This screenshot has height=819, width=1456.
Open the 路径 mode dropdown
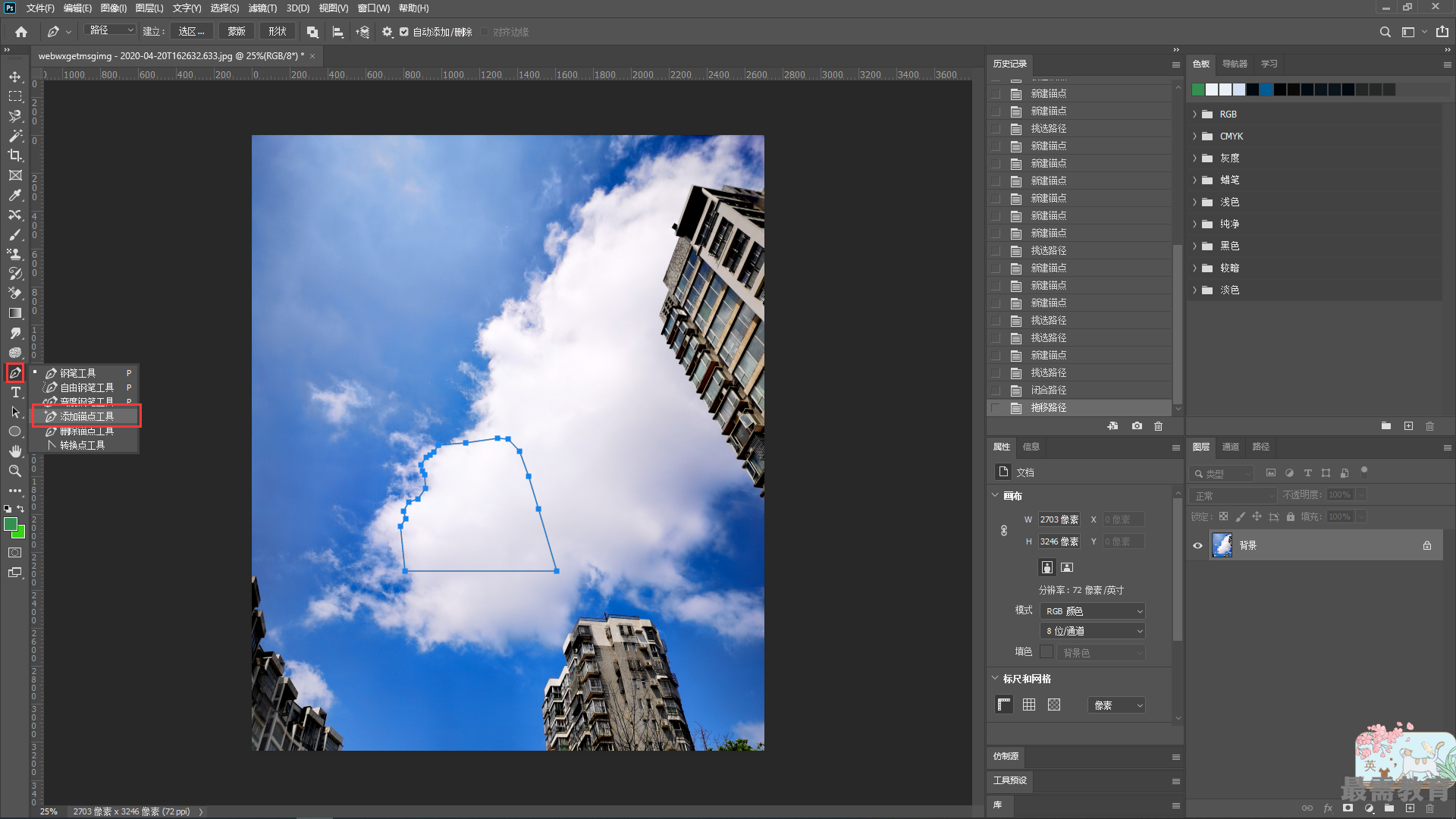coord(111,30)
